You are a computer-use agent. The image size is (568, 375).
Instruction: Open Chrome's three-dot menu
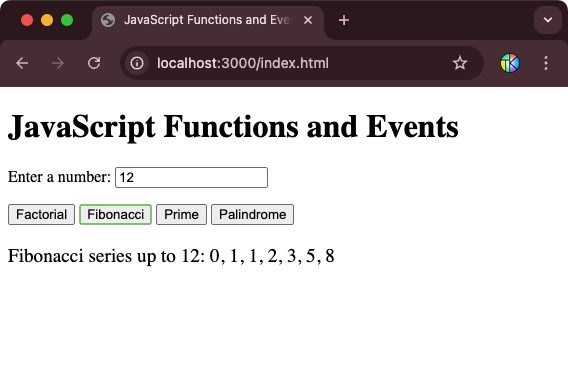click(x=546, y=63)
